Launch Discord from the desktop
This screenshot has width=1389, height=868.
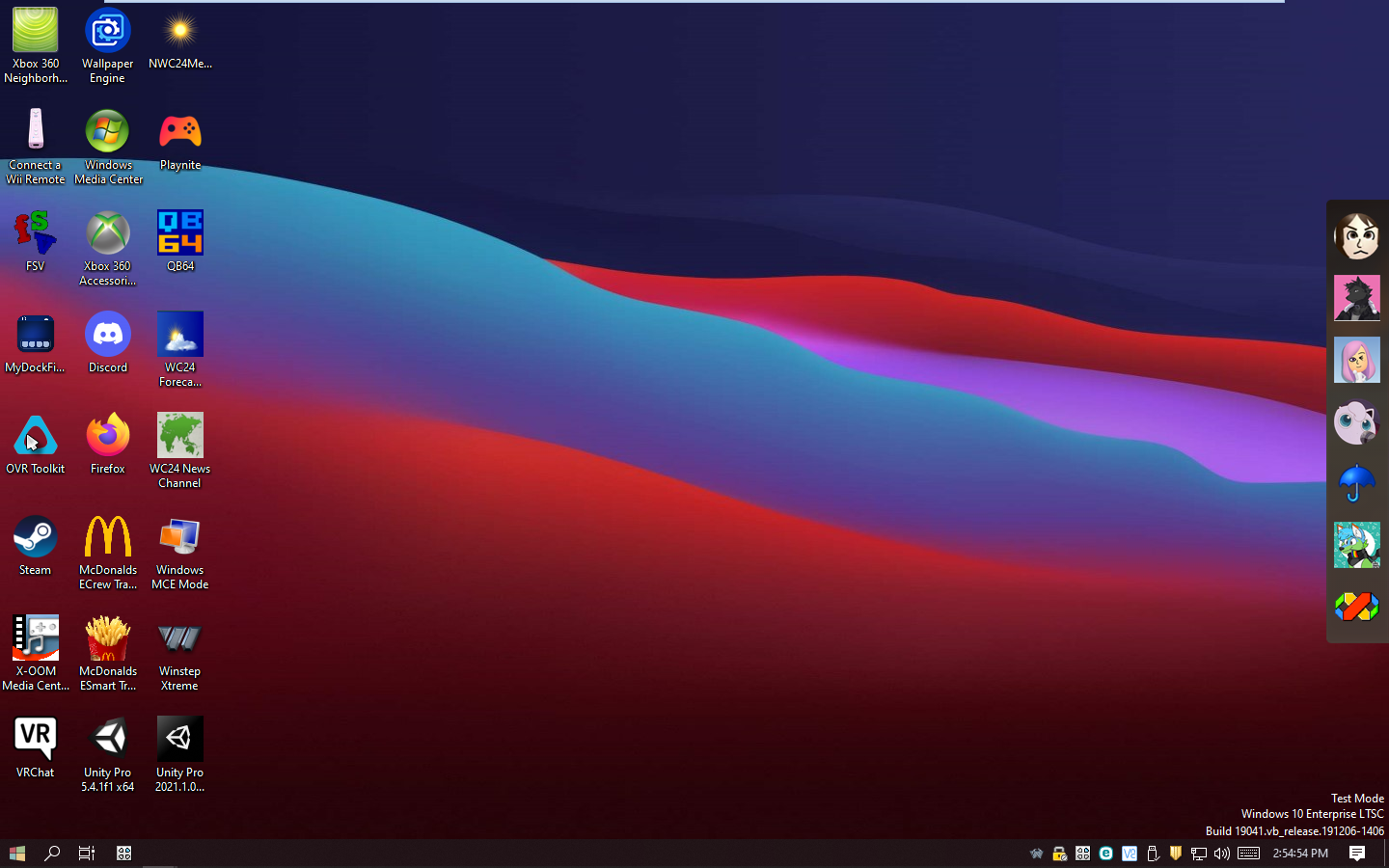(108, 342)
